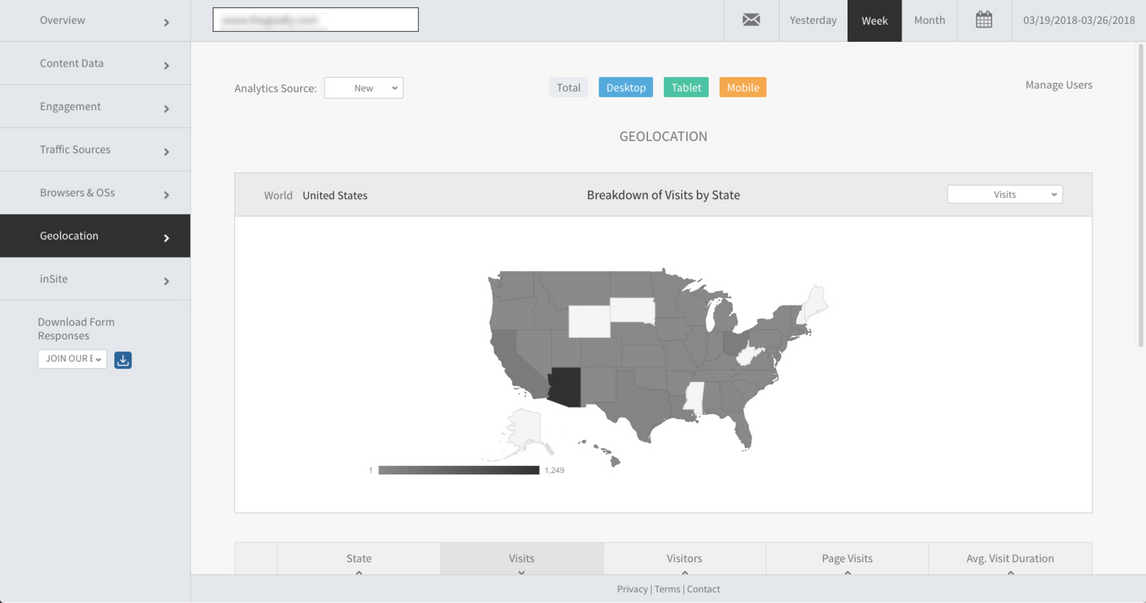The image size is (1146, 603).
Task: Sort by the Visitors column arrow
Action: coord(684,572)
